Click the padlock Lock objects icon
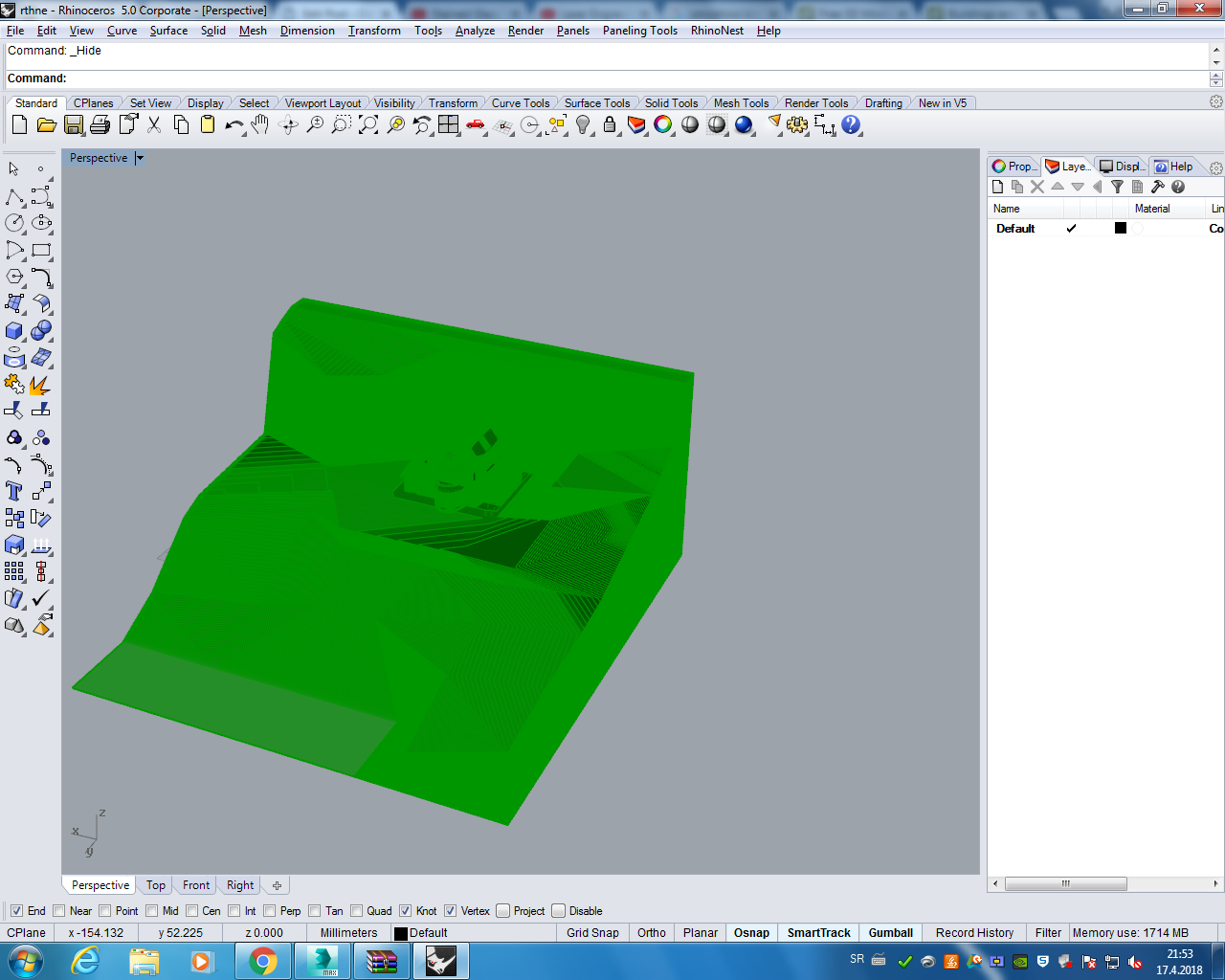This screenshot has width=1225, height=980. [x=610, y=124]
